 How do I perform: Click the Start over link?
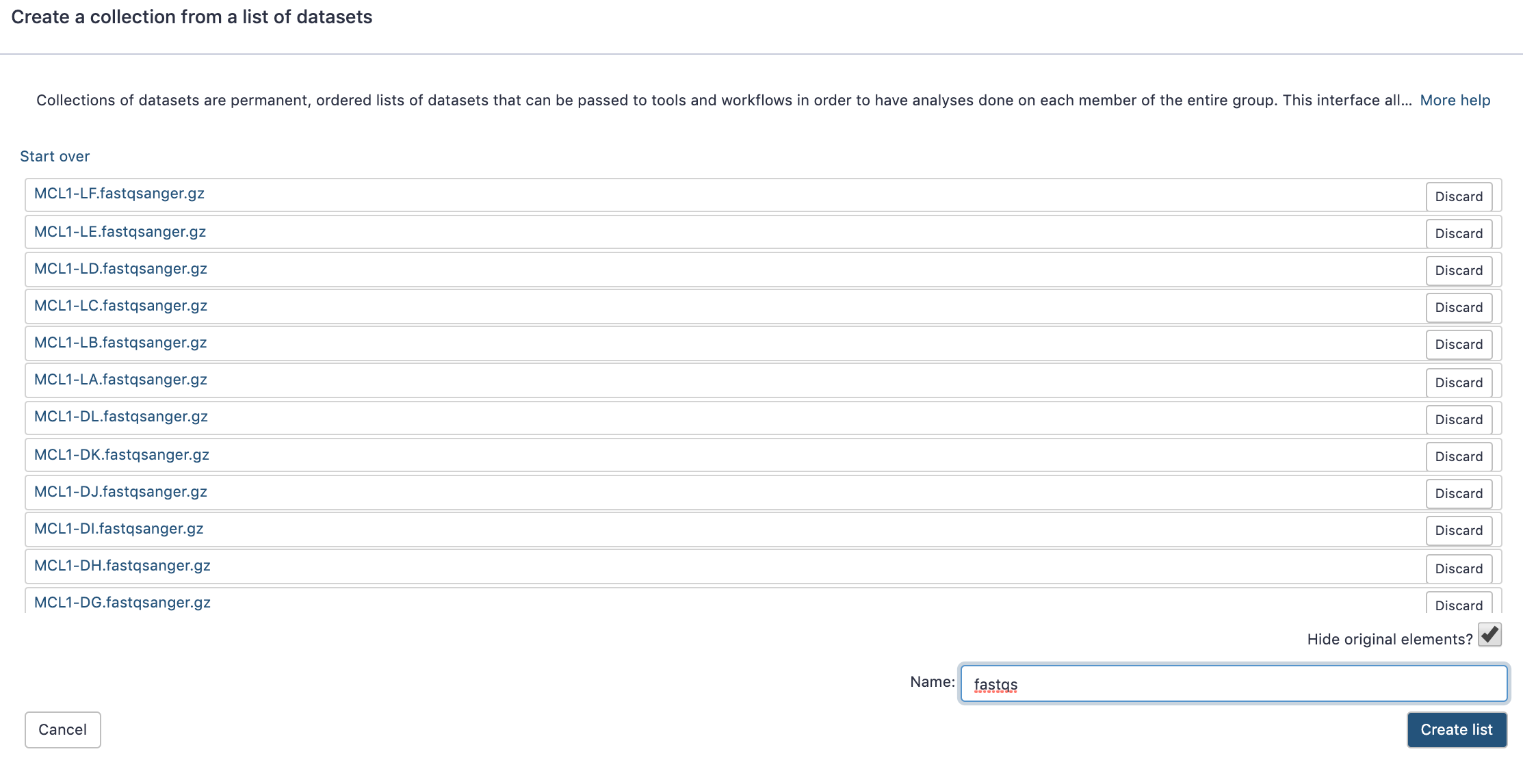tap(55, 157)
